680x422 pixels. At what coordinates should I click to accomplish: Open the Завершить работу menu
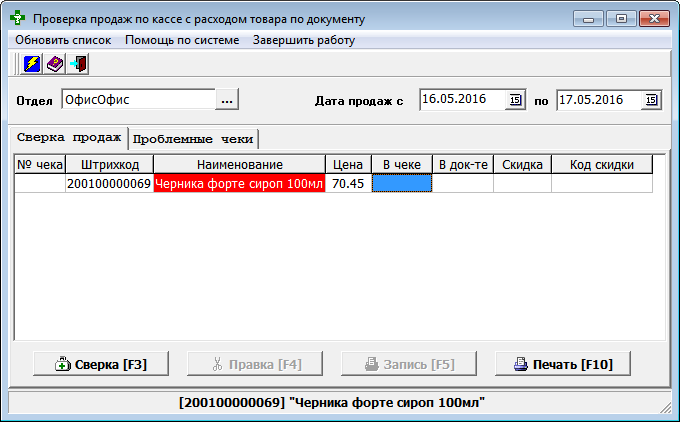click(x=304, y=40)
